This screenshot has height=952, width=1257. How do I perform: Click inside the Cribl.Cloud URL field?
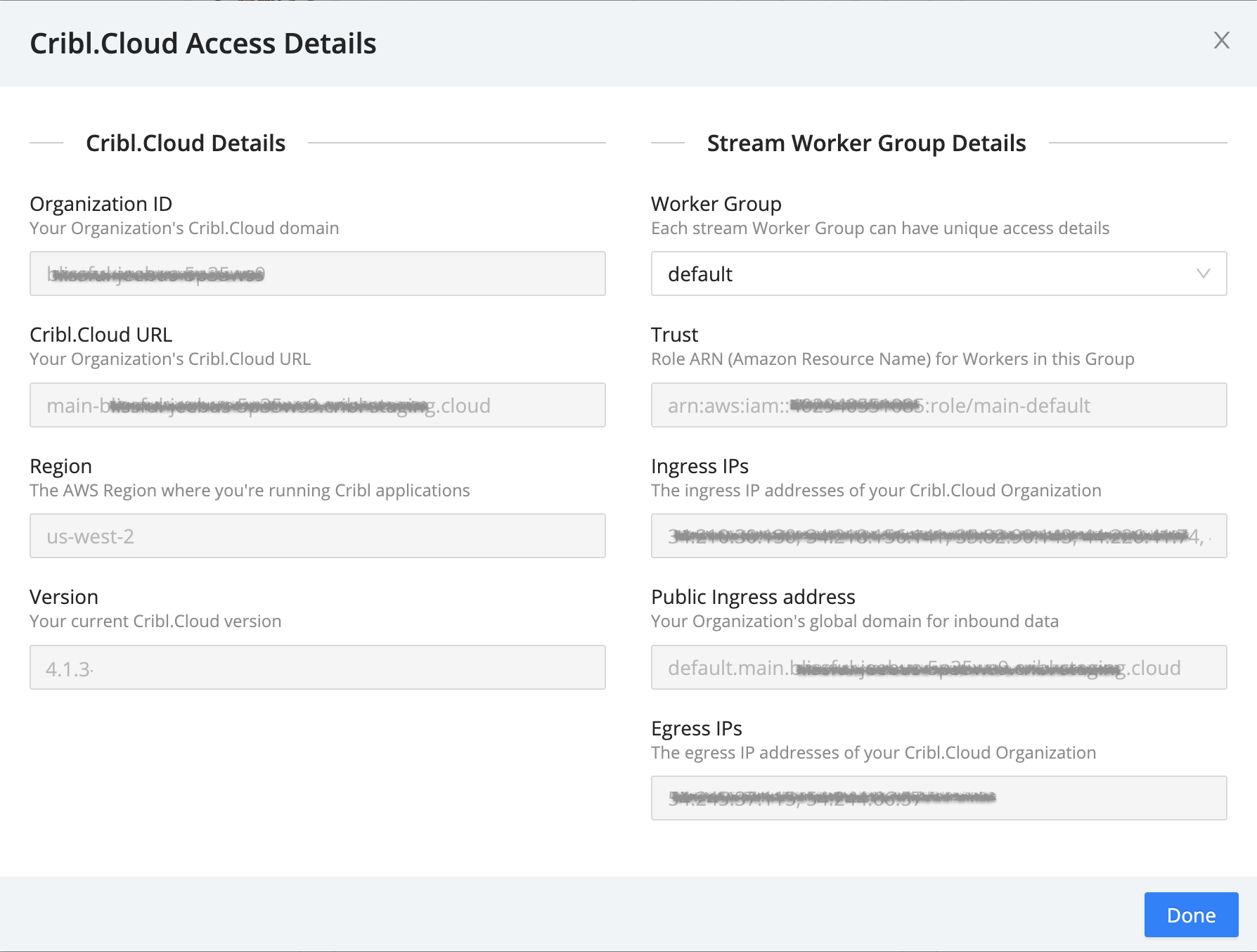(x=317, y=405)
